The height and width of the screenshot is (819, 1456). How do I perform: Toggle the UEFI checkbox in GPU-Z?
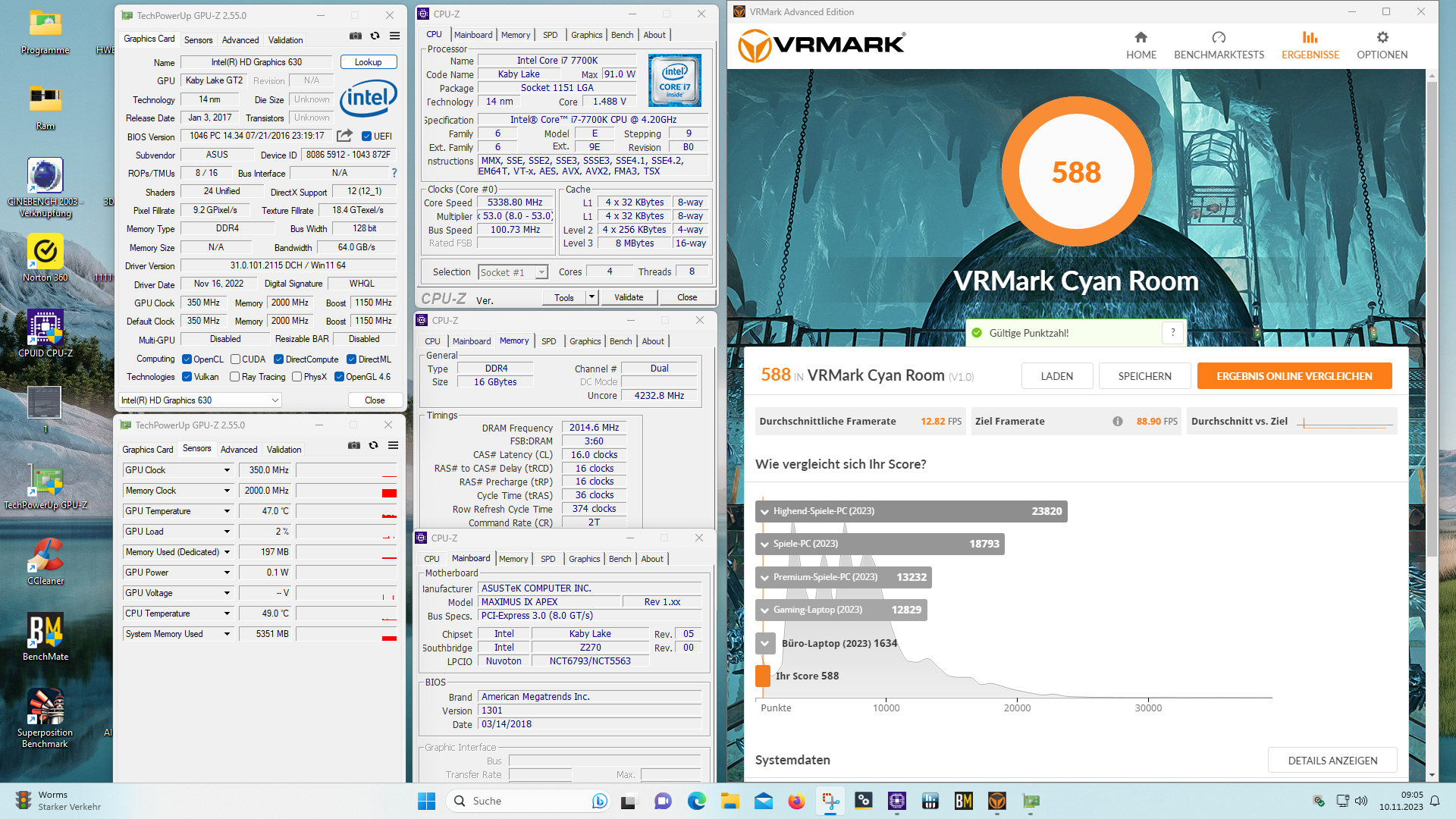point(366,136)
